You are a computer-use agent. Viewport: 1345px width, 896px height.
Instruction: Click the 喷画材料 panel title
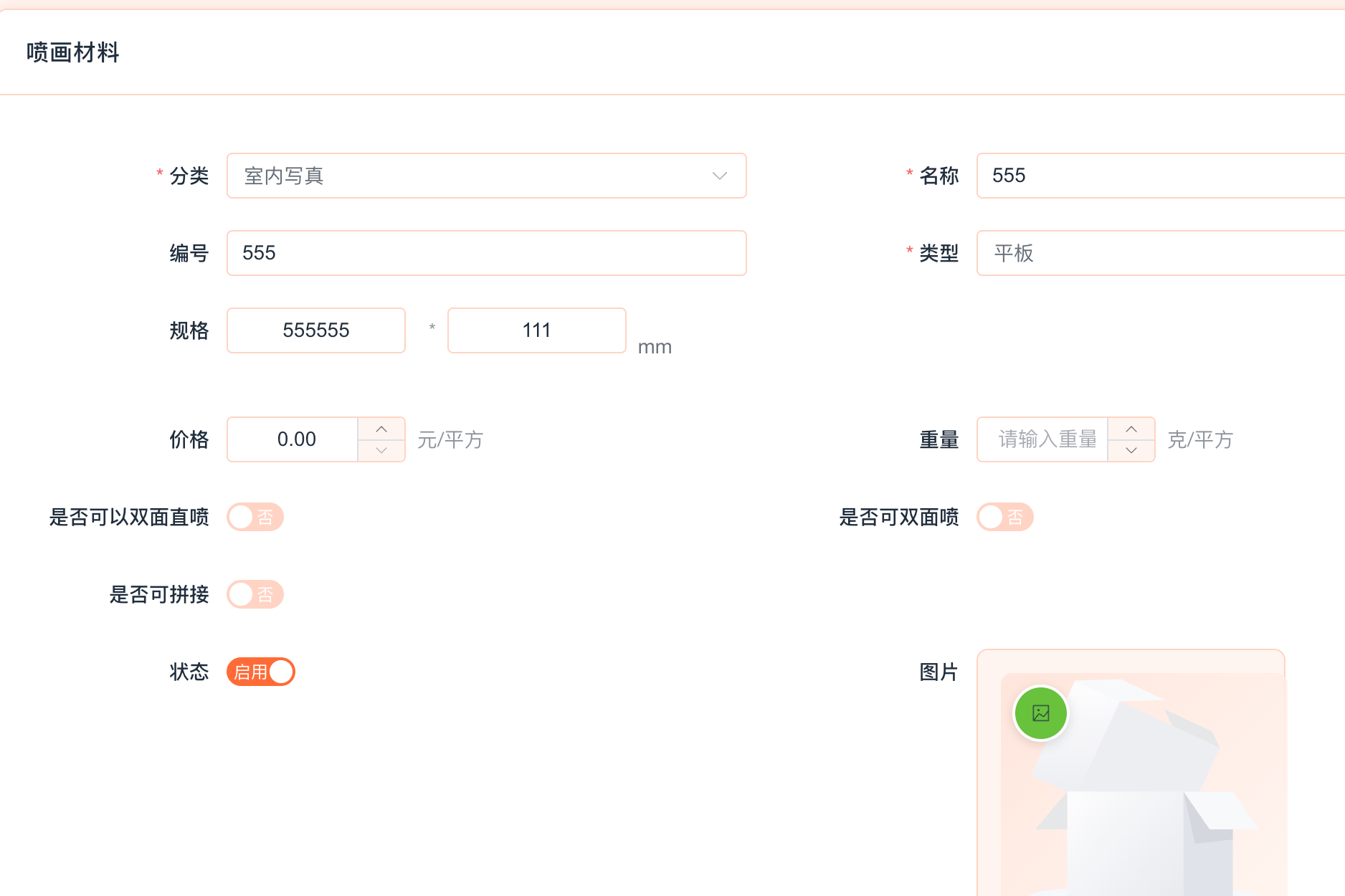(73, 52)
